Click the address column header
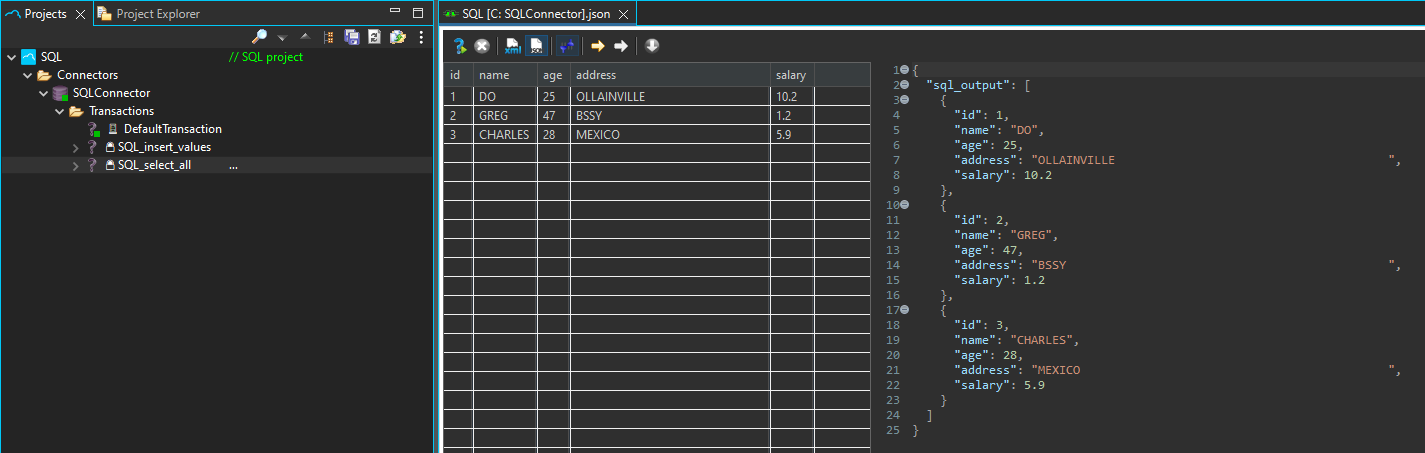 point(670,75)
